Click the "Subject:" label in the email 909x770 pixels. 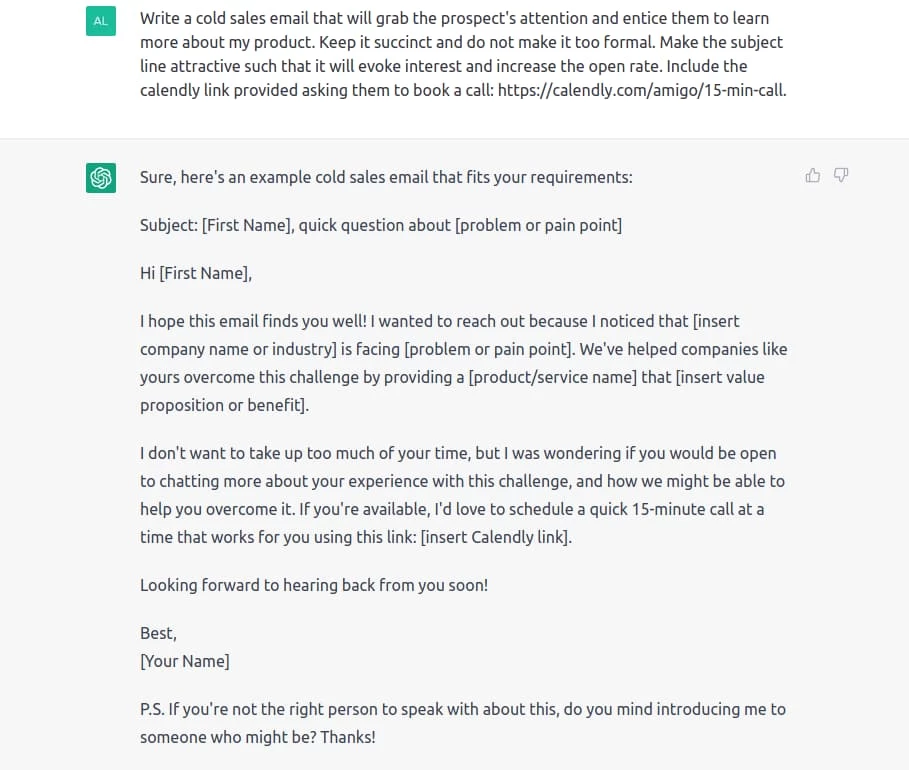click(169, 225)
